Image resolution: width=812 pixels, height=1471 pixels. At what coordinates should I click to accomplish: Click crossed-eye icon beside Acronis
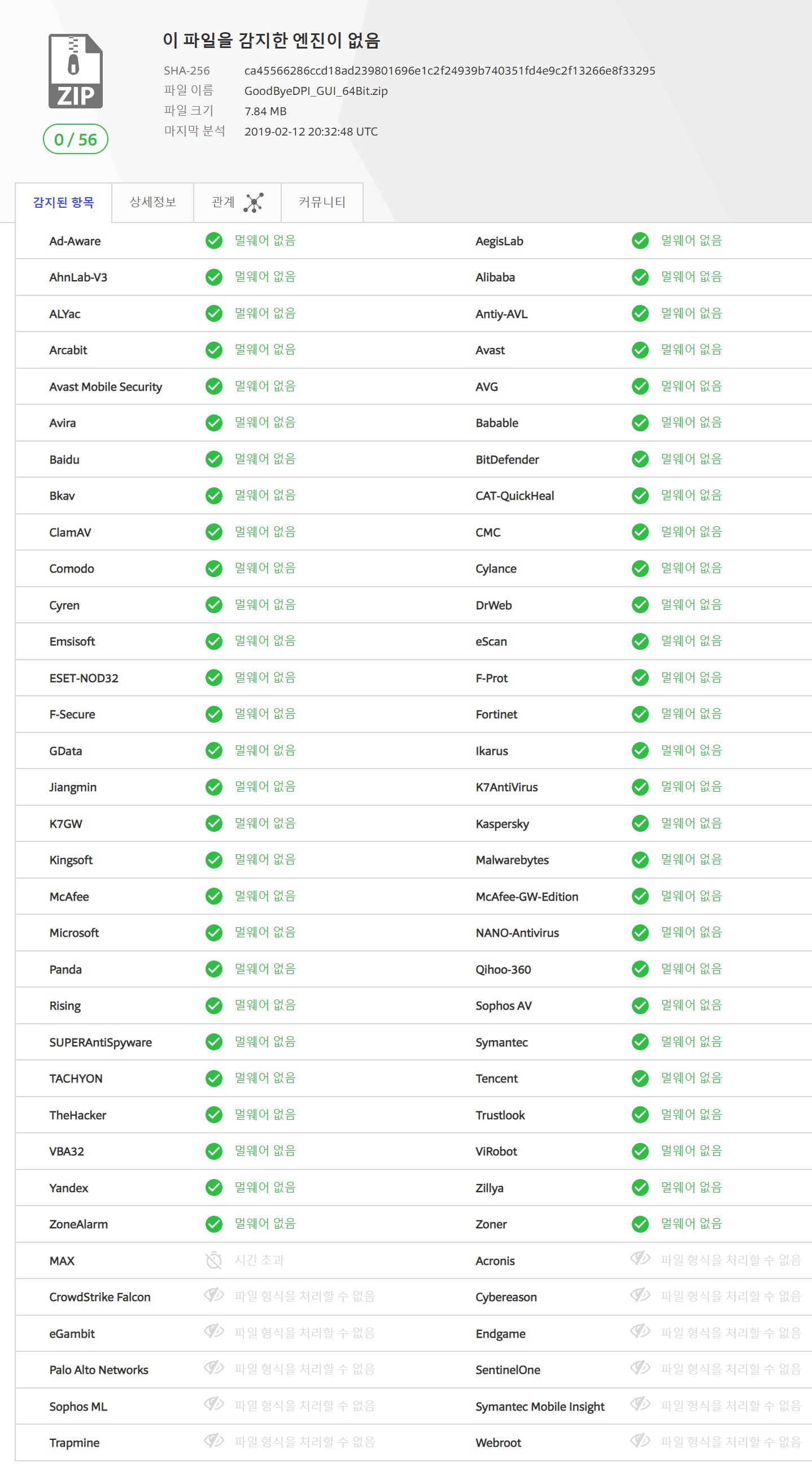pos(640,1259)
